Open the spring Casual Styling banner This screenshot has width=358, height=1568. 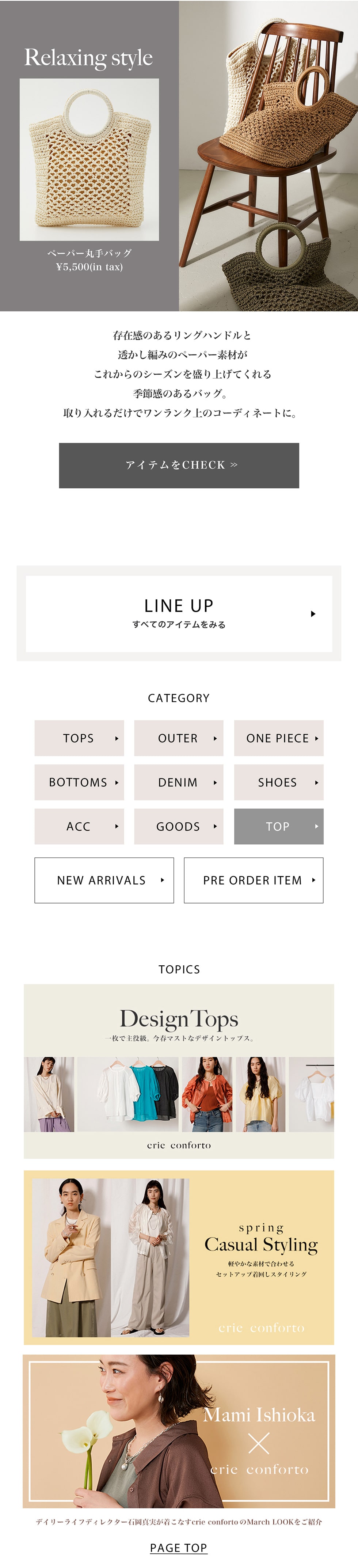point(179,1257)
